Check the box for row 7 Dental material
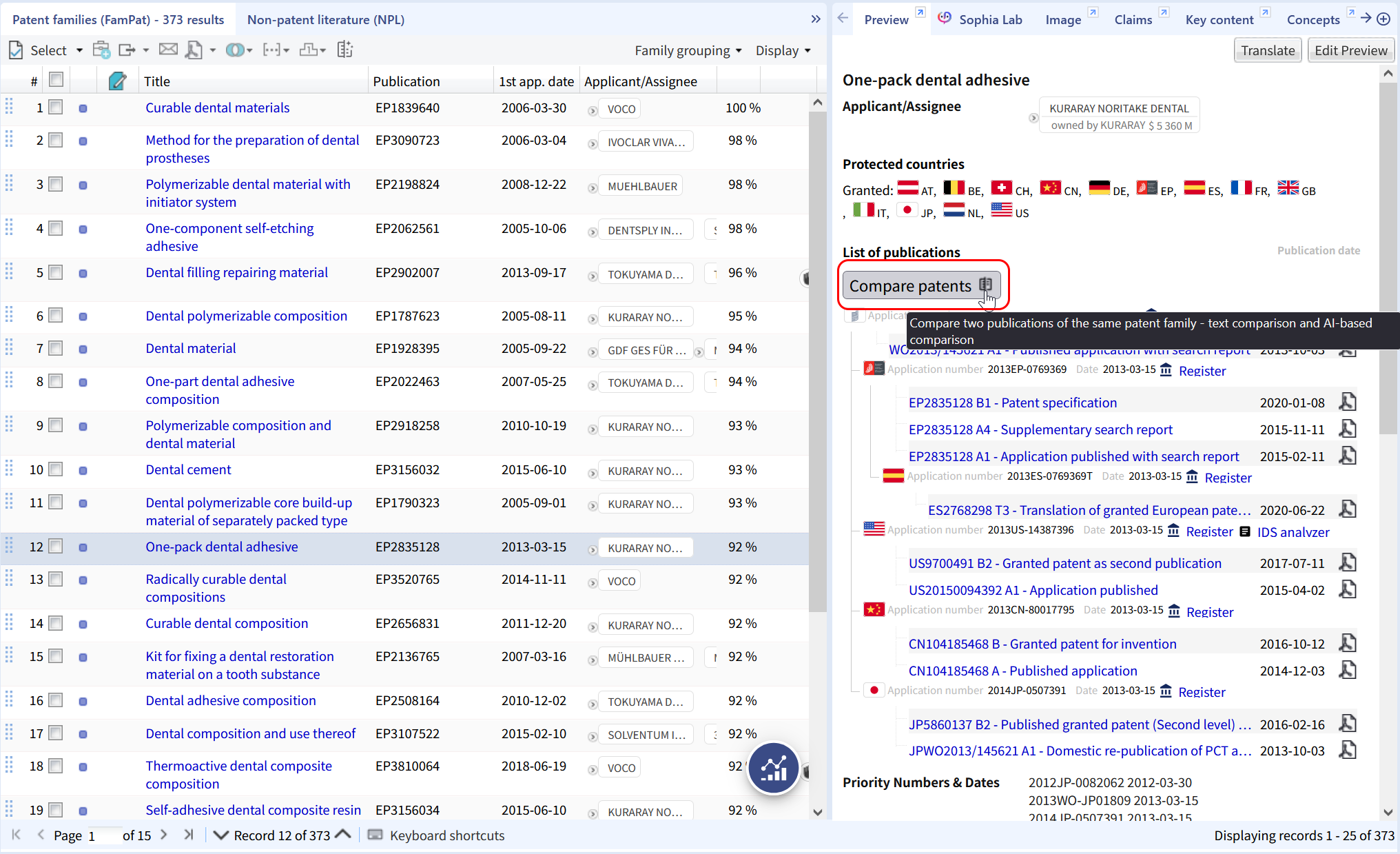The image size is (1400, 854). pos(56,347)
